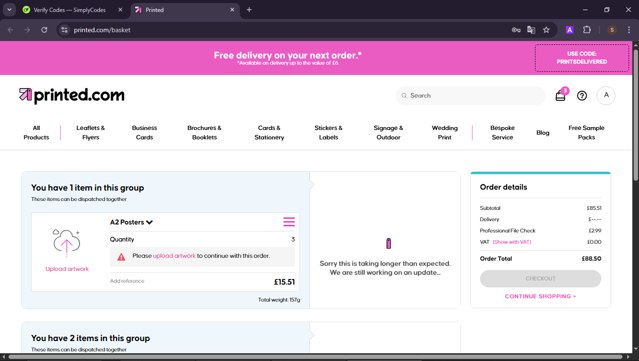Open the Chrome profile avatar

[x=612, y=30]
